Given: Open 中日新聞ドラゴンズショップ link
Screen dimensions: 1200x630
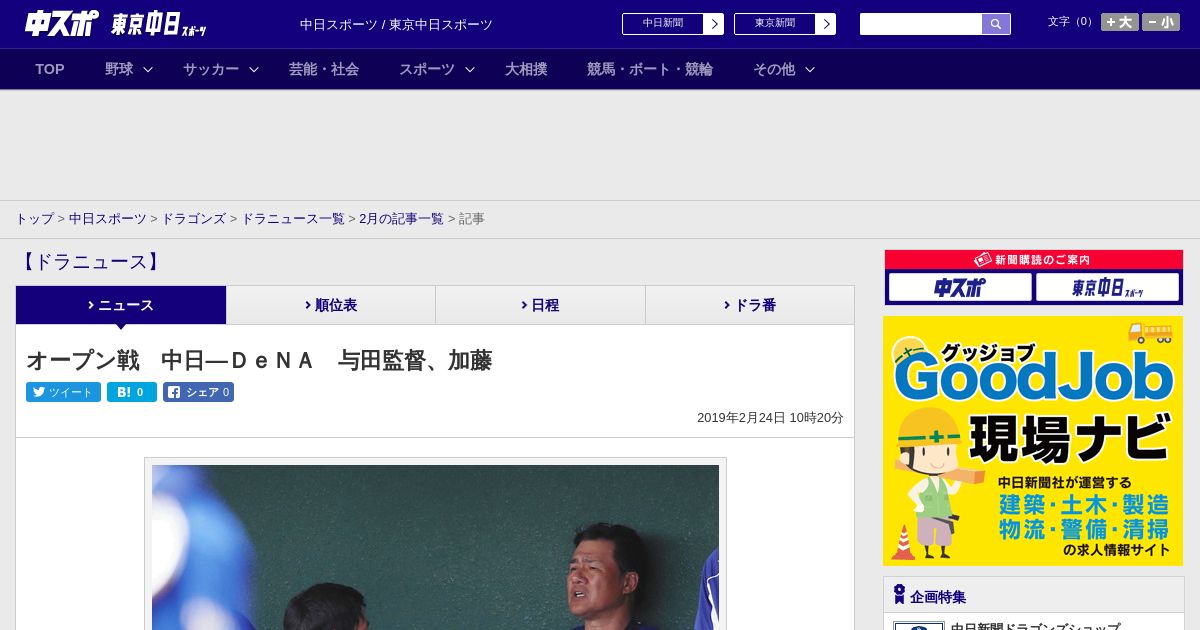Looking at the screenshot, I should pos(1035,626).
